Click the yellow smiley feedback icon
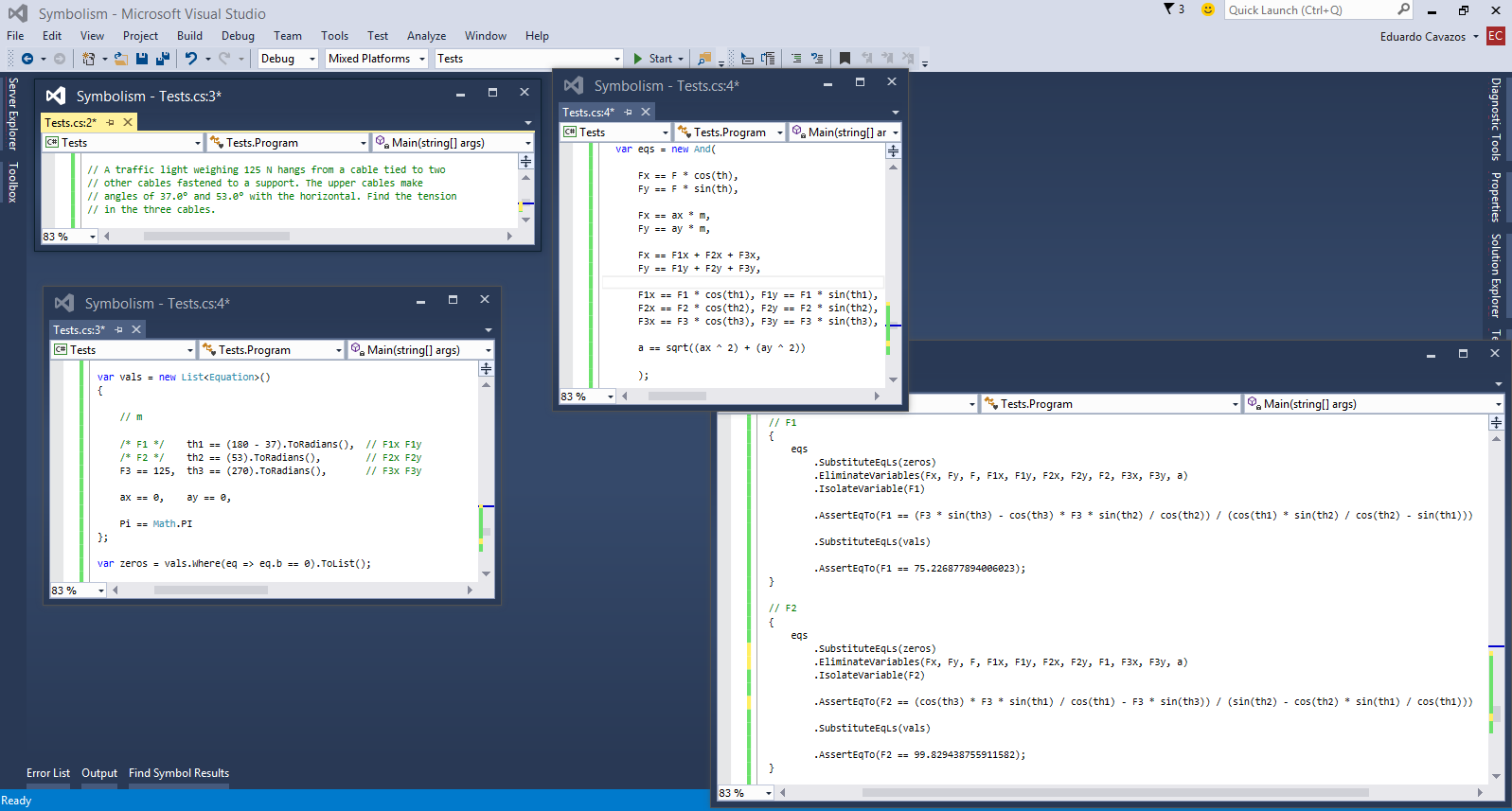Screen dimensions: 1512x811 [1207, 9]
